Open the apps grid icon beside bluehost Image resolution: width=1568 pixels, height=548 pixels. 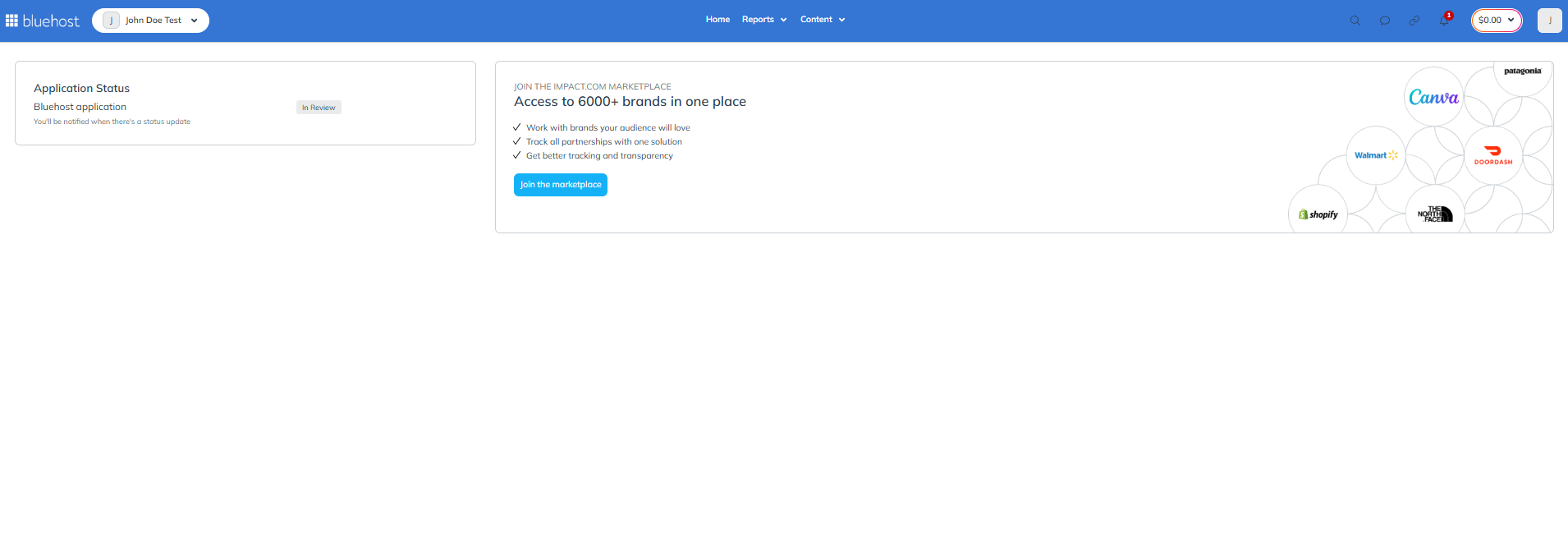coord(11,21)
